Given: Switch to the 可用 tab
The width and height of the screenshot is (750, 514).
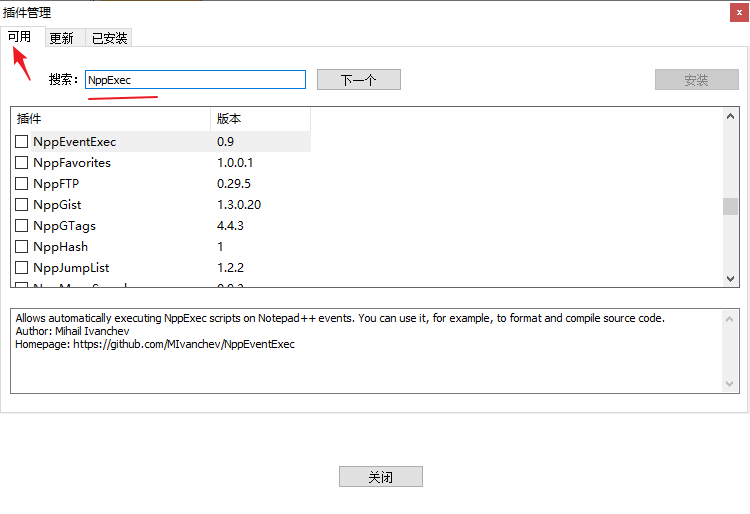Looking at the screenshot, I should coord(20,37).
